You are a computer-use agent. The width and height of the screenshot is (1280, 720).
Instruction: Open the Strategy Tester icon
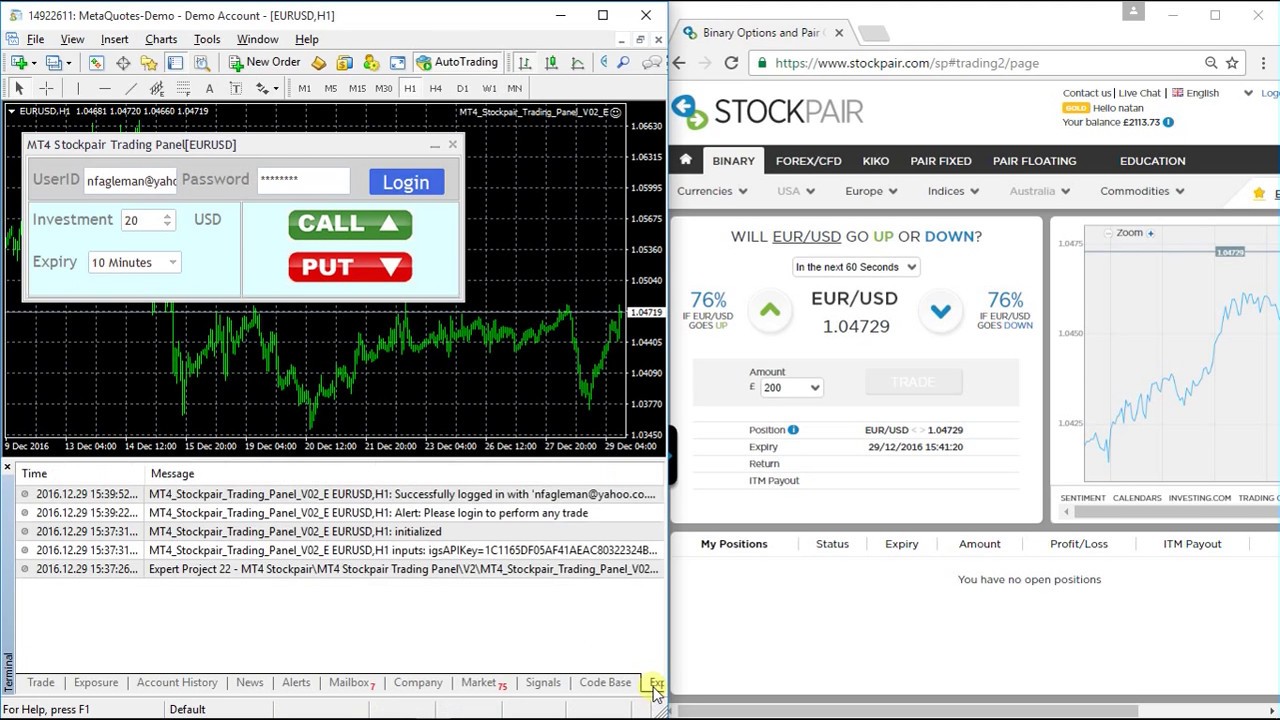pos(201,62)
